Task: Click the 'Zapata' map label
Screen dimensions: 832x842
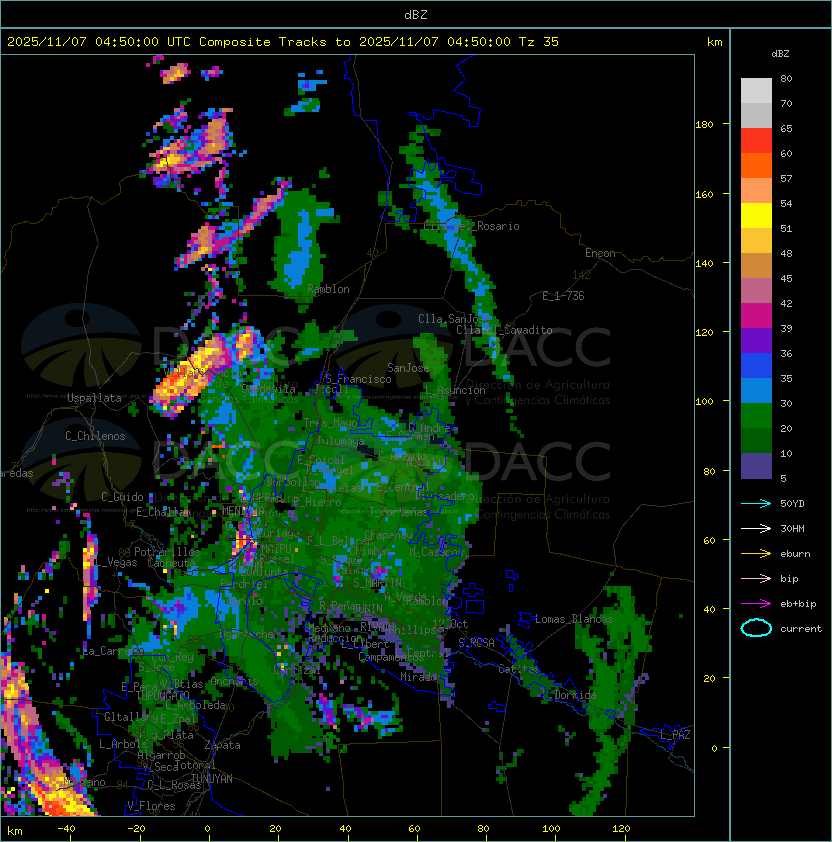Action: pyautogui.click(x=222, y=745)
